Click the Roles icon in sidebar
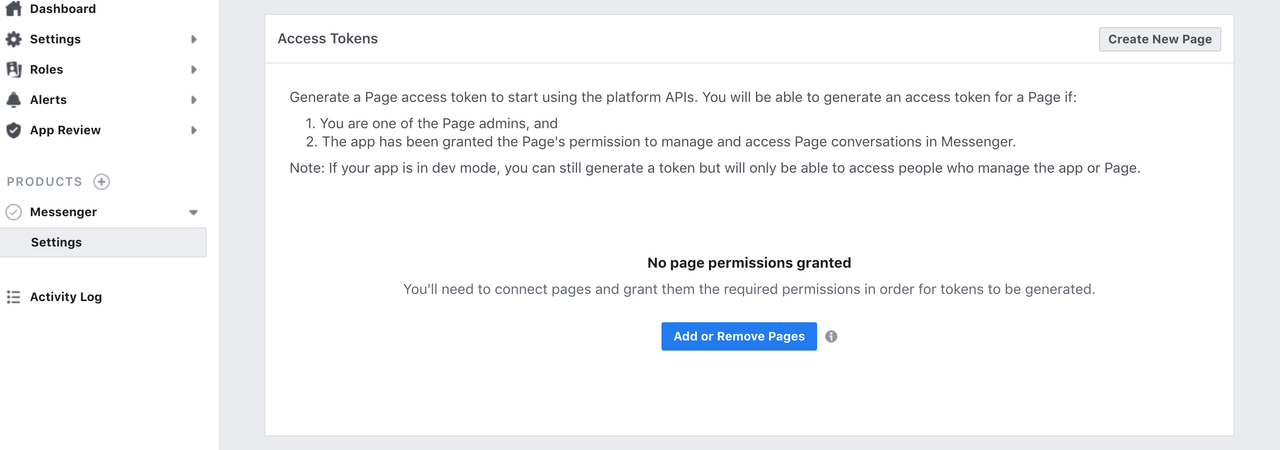 pos(13,69)
